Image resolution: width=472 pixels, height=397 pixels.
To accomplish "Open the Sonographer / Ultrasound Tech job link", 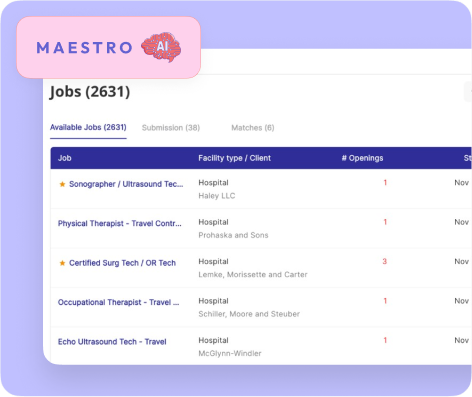I will pos(126,184).
